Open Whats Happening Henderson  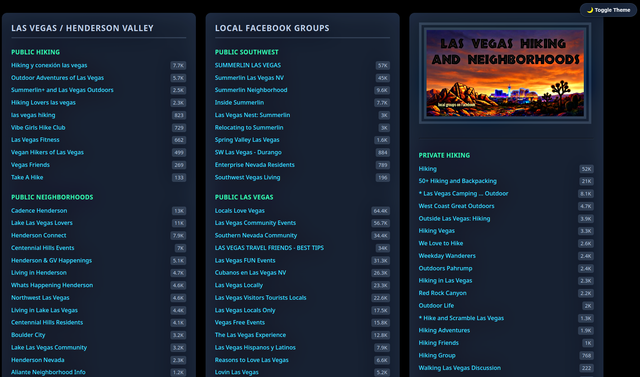(x=52, y=285)
